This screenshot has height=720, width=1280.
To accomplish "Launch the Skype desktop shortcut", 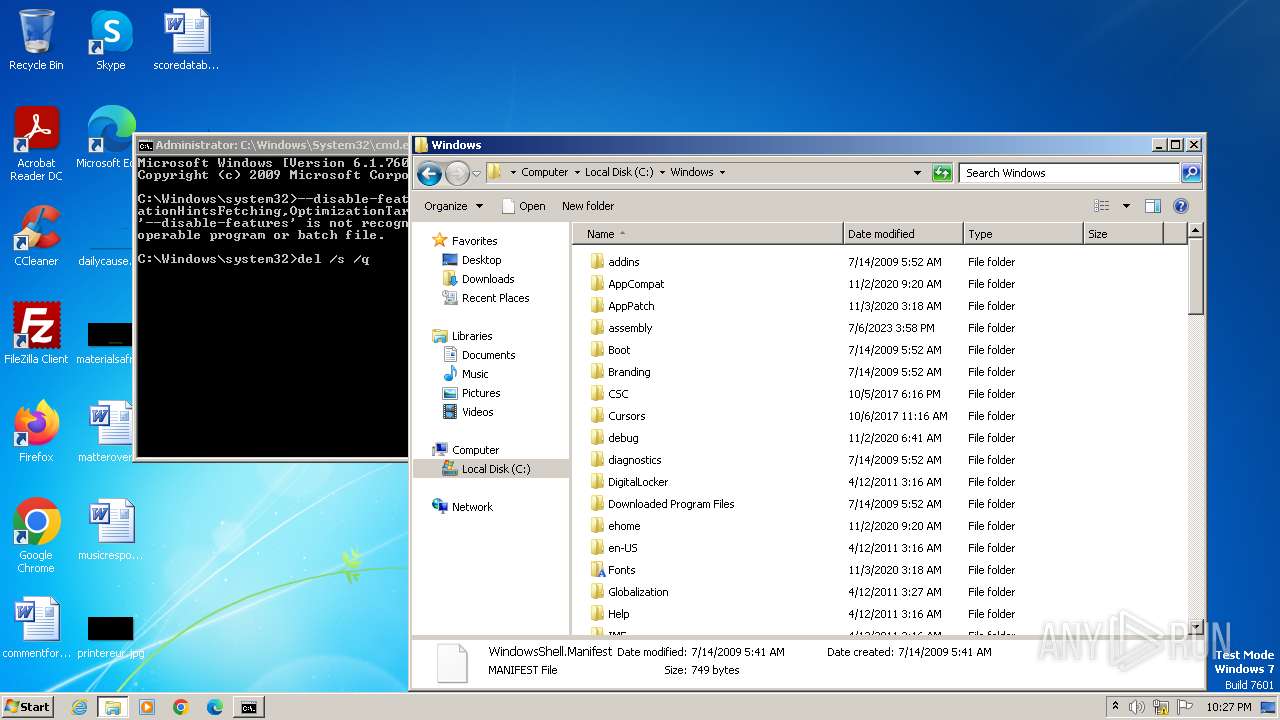I will (x=111, y=40).
